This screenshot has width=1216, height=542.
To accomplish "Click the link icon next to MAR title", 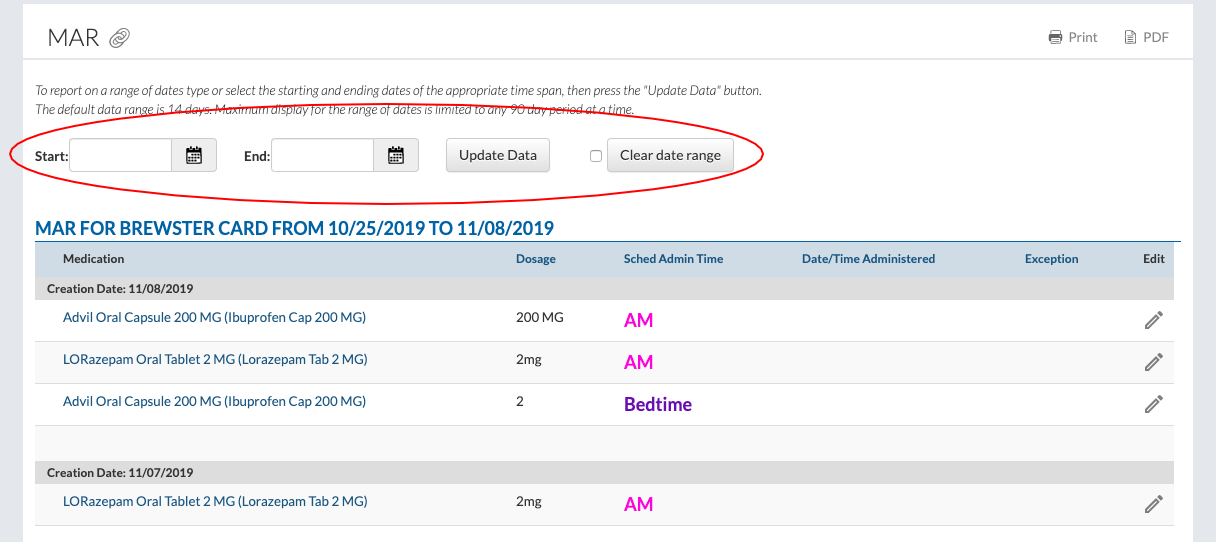I will [120, 38].
